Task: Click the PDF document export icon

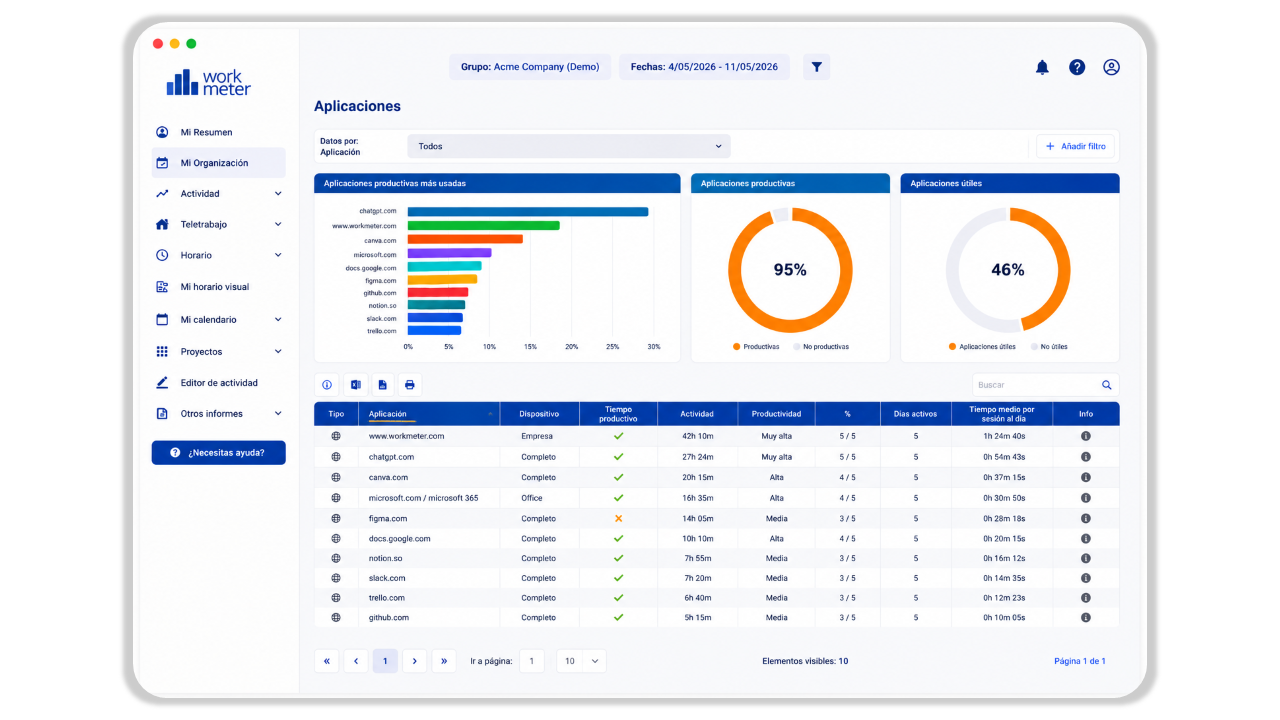Action: coord(382,385)
